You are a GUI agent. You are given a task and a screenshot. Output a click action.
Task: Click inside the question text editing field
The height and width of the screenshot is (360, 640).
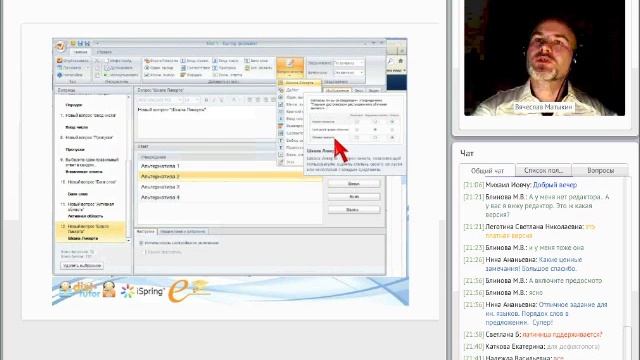click(206, 122)
